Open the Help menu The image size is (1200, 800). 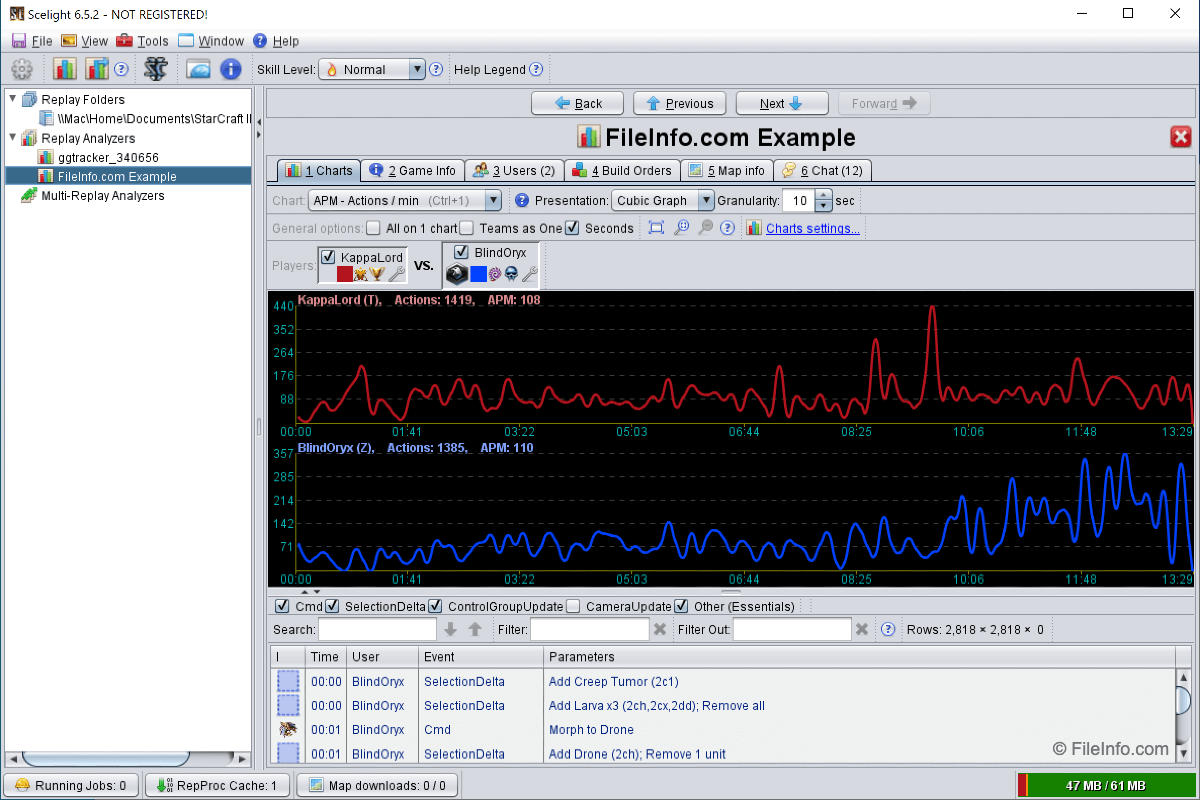pyautogui.click(x=276, y=41)
